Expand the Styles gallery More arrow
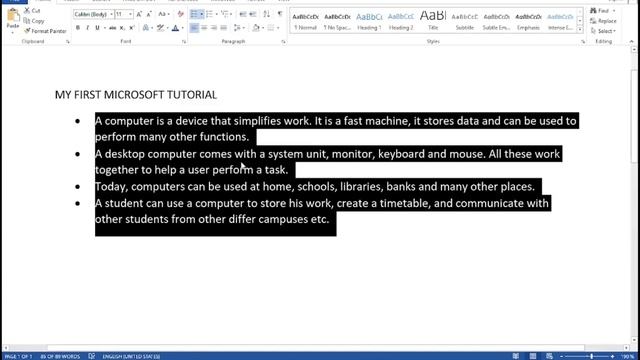The height and width of the screenshot is (360, 640). coord(580,30)
